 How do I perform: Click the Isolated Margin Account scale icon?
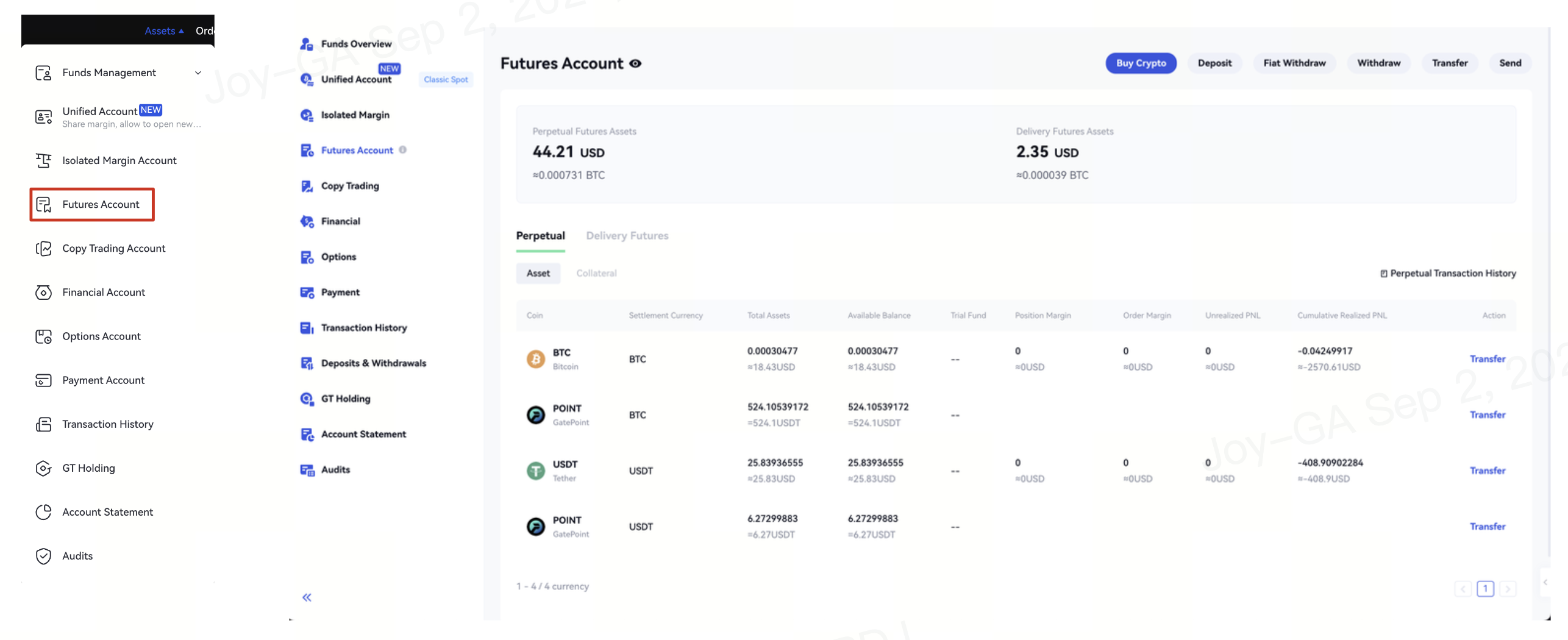(x=43, y=161)
